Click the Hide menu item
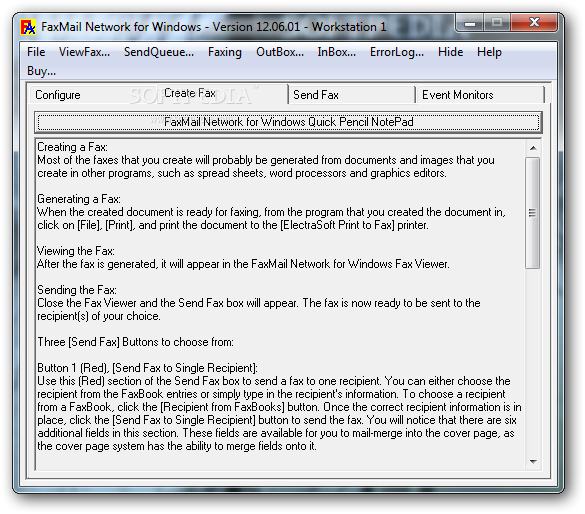 click(450, 52)
